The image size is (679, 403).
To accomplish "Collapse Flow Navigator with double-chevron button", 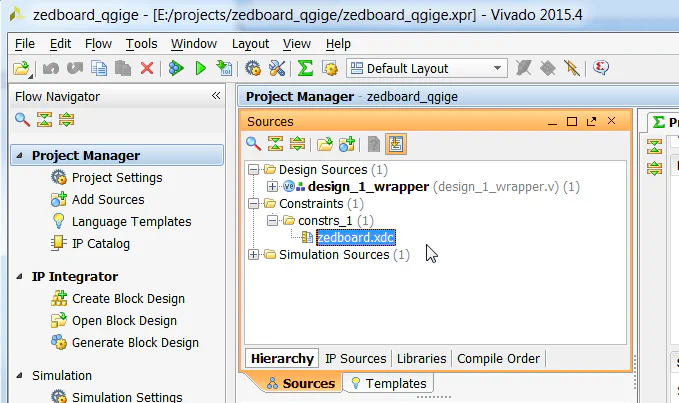I will (216, 97).
